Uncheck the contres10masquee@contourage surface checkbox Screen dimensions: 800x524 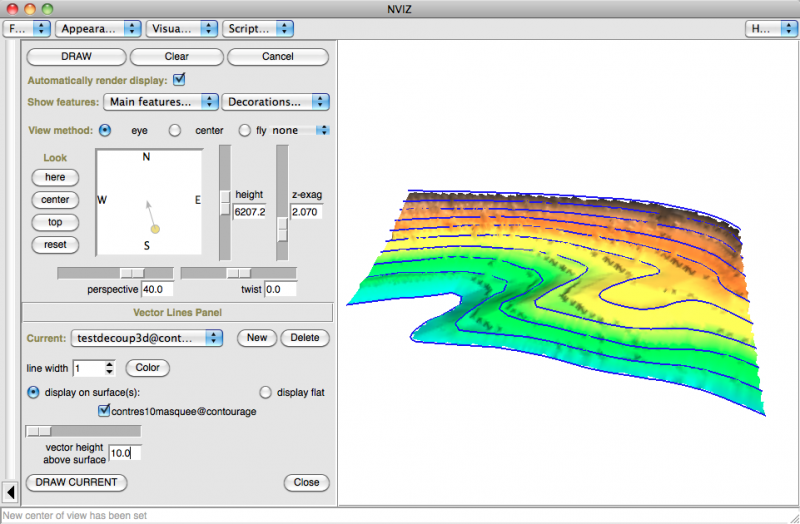click(104, 410)
